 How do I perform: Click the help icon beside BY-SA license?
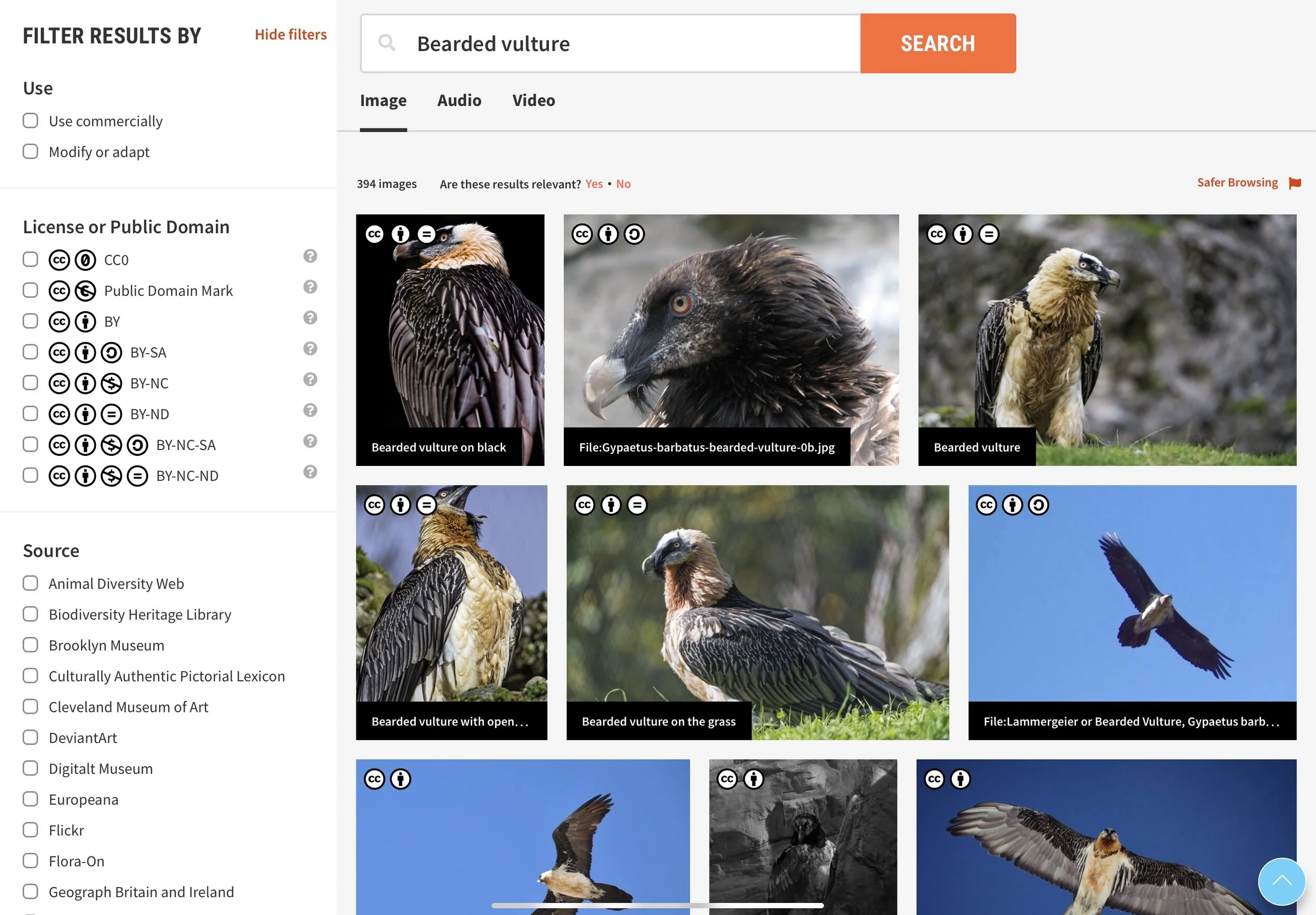pyautogui.click(x=310, y=349)
